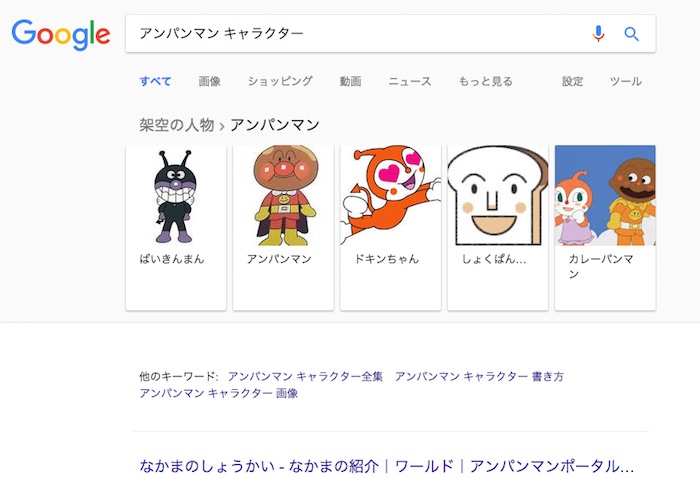This screenshot has height=478, width=700.
Task: Switch to the ニュース tab
Action: (410, 81)
